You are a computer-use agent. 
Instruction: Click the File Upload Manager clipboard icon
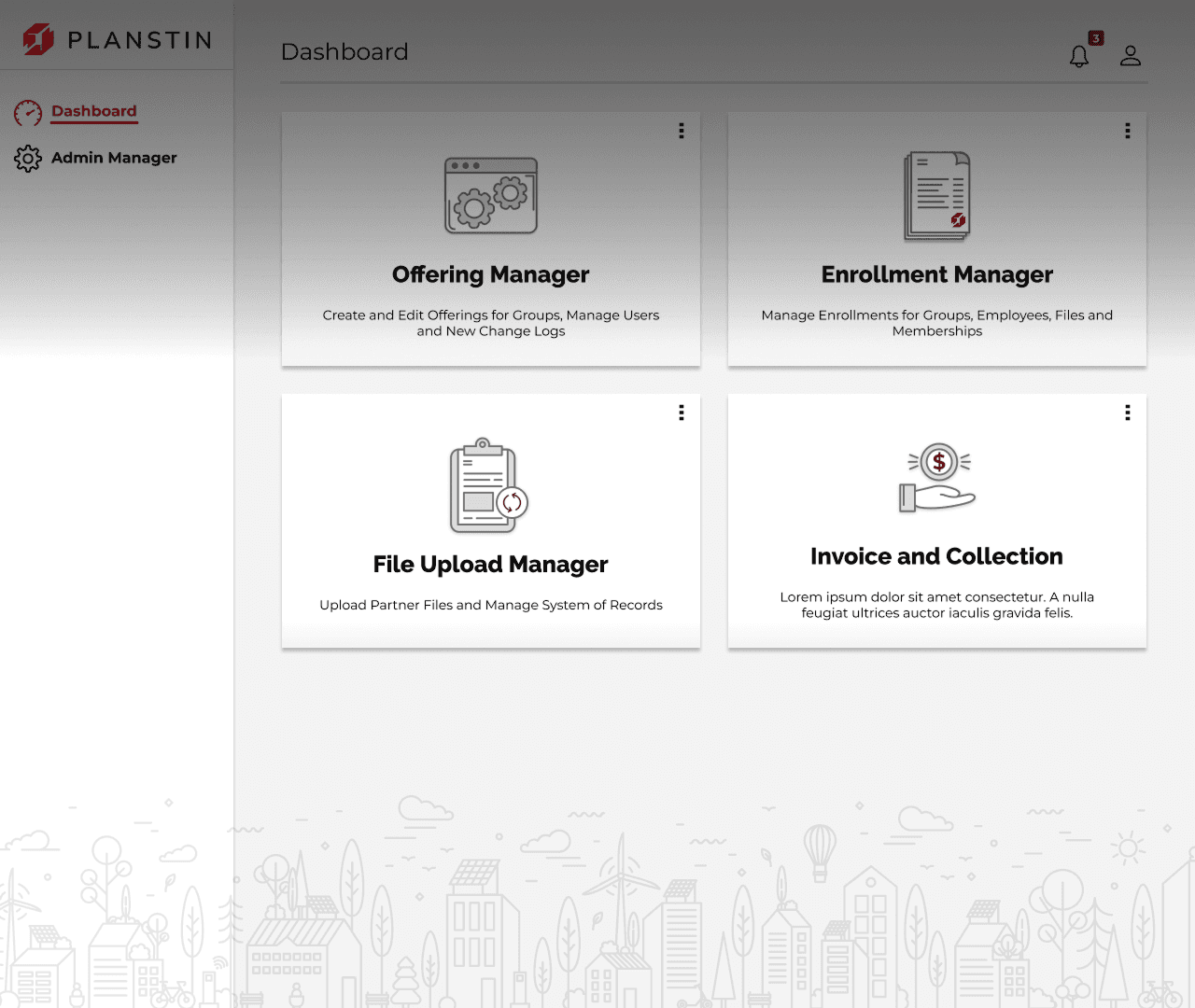(489, 485)
